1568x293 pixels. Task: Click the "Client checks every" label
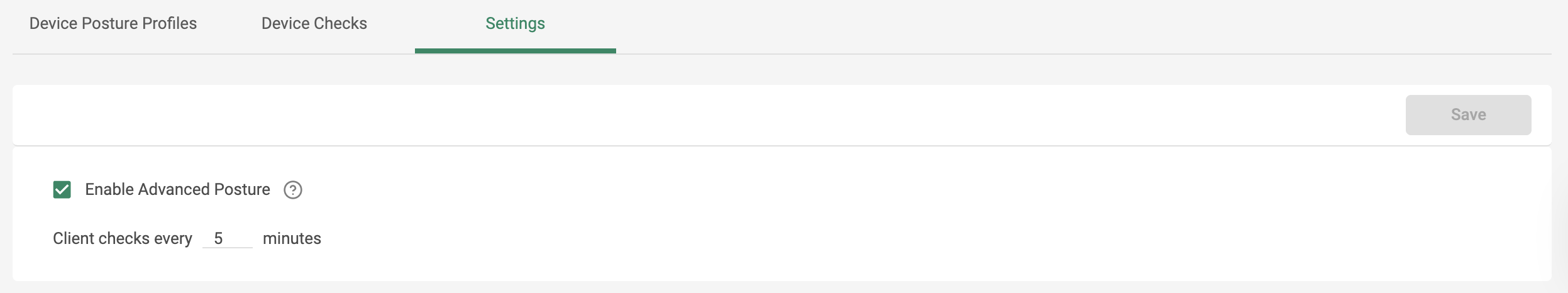point(123,239)
